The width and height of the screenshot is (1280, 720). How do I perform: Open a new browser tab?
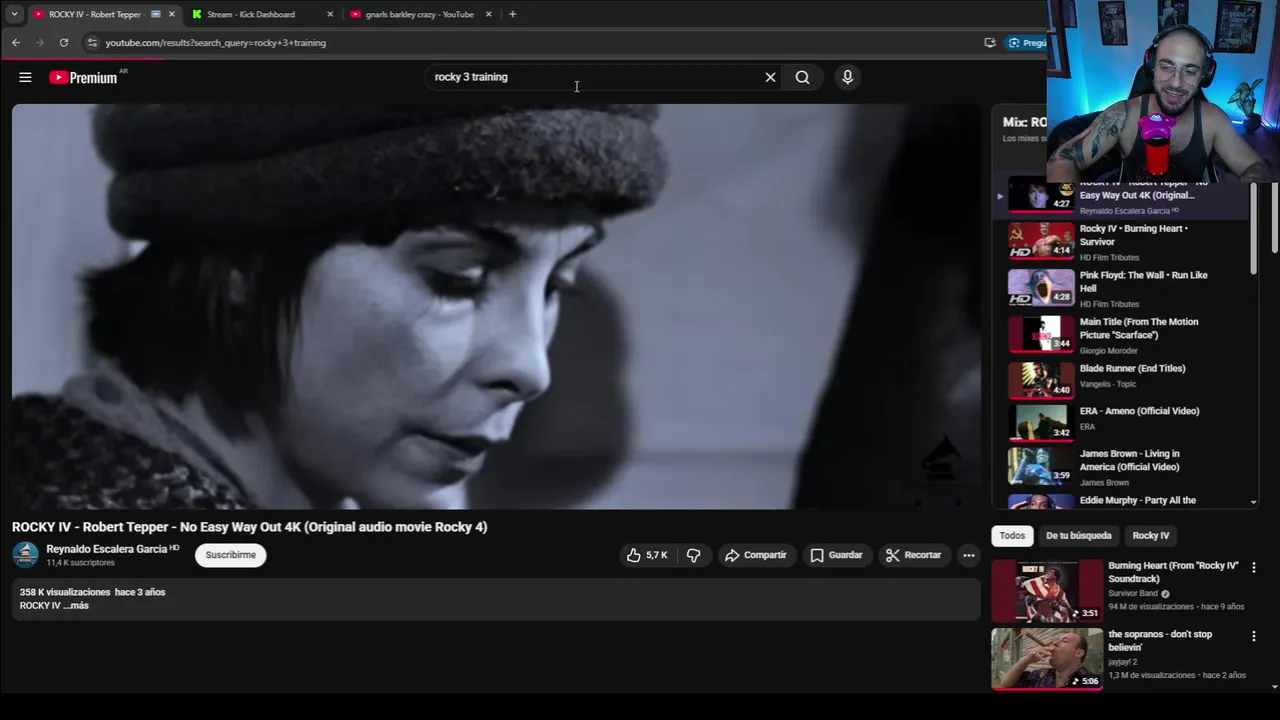click(x=512, y=14)
